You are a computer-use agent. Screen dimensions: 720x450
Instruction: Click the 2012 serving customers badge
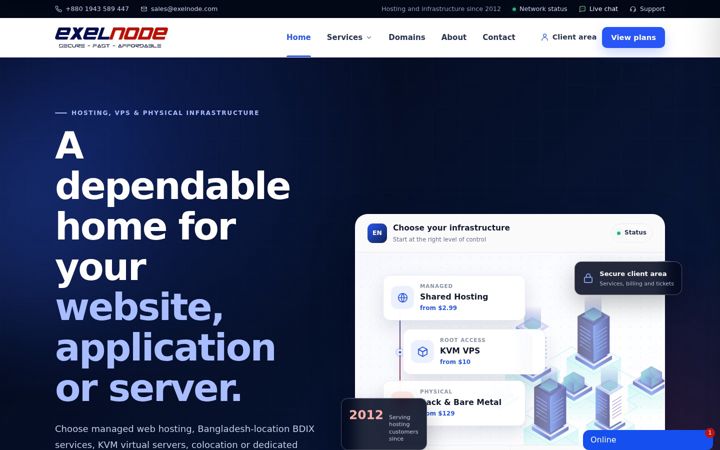pos(384,424)
